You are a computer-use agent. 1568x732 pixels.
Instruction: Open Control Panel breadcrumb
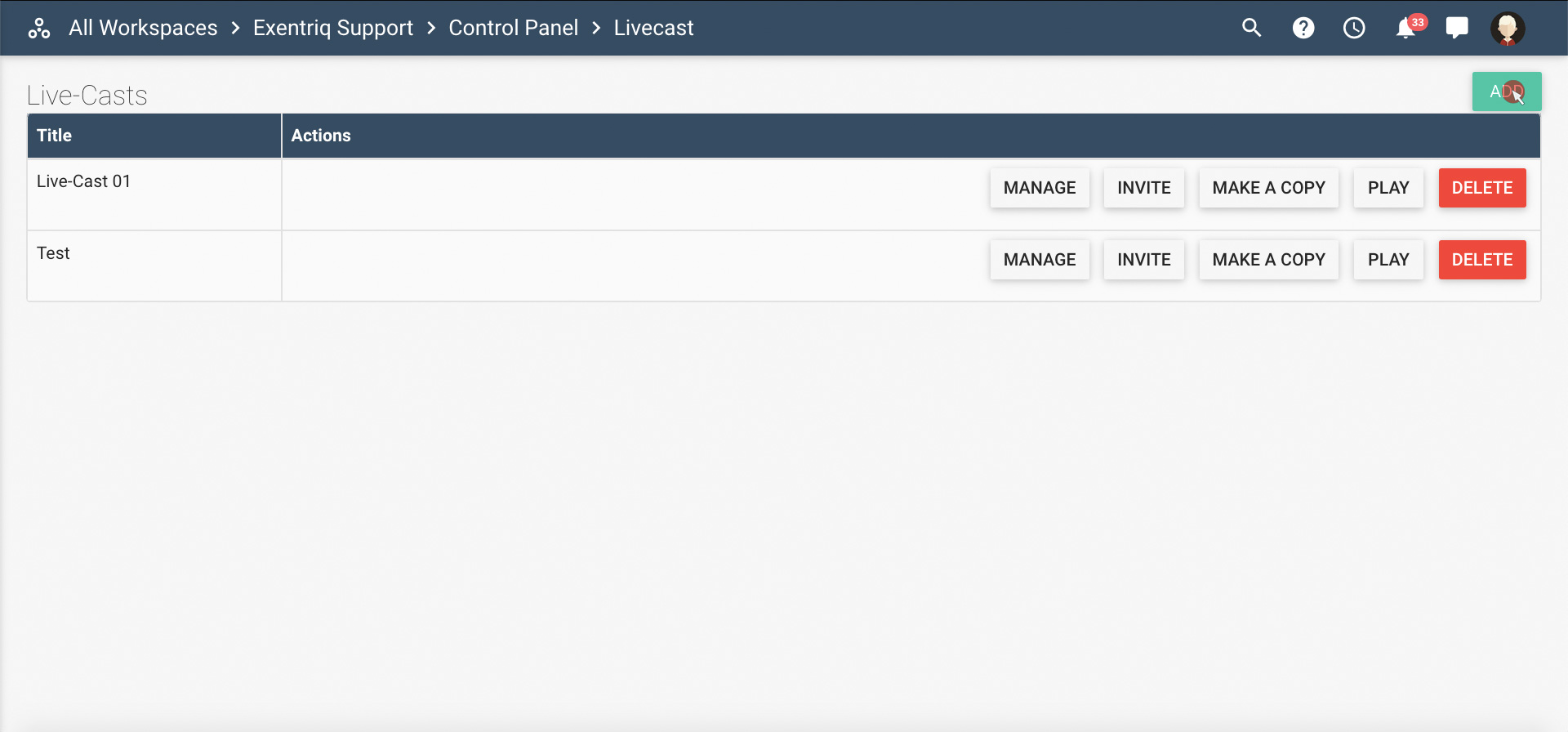pos(514,28)
